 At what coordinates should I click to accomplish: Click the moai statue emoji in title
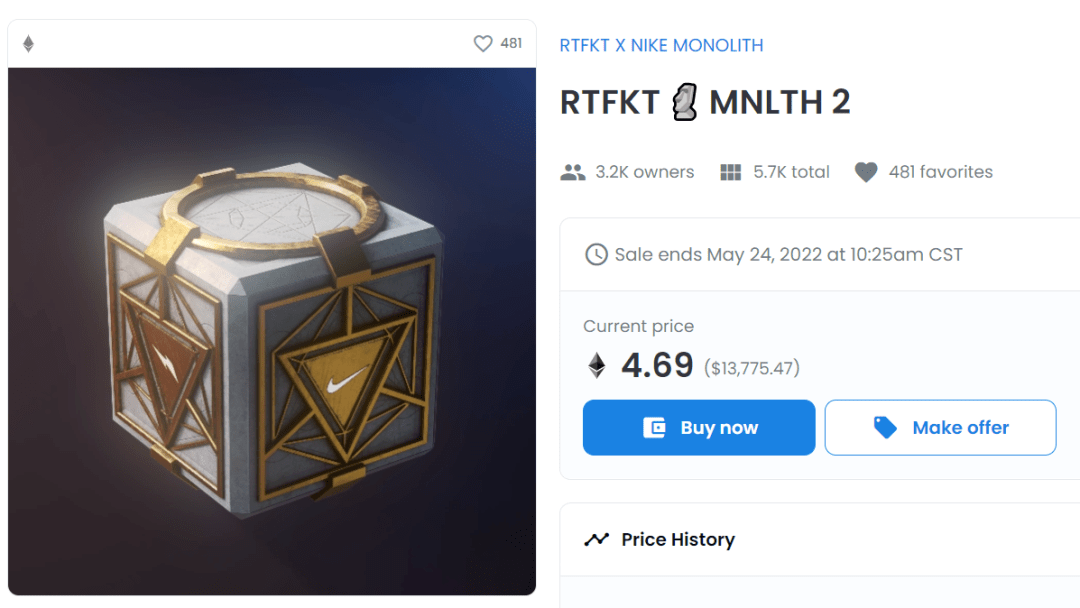684,103
